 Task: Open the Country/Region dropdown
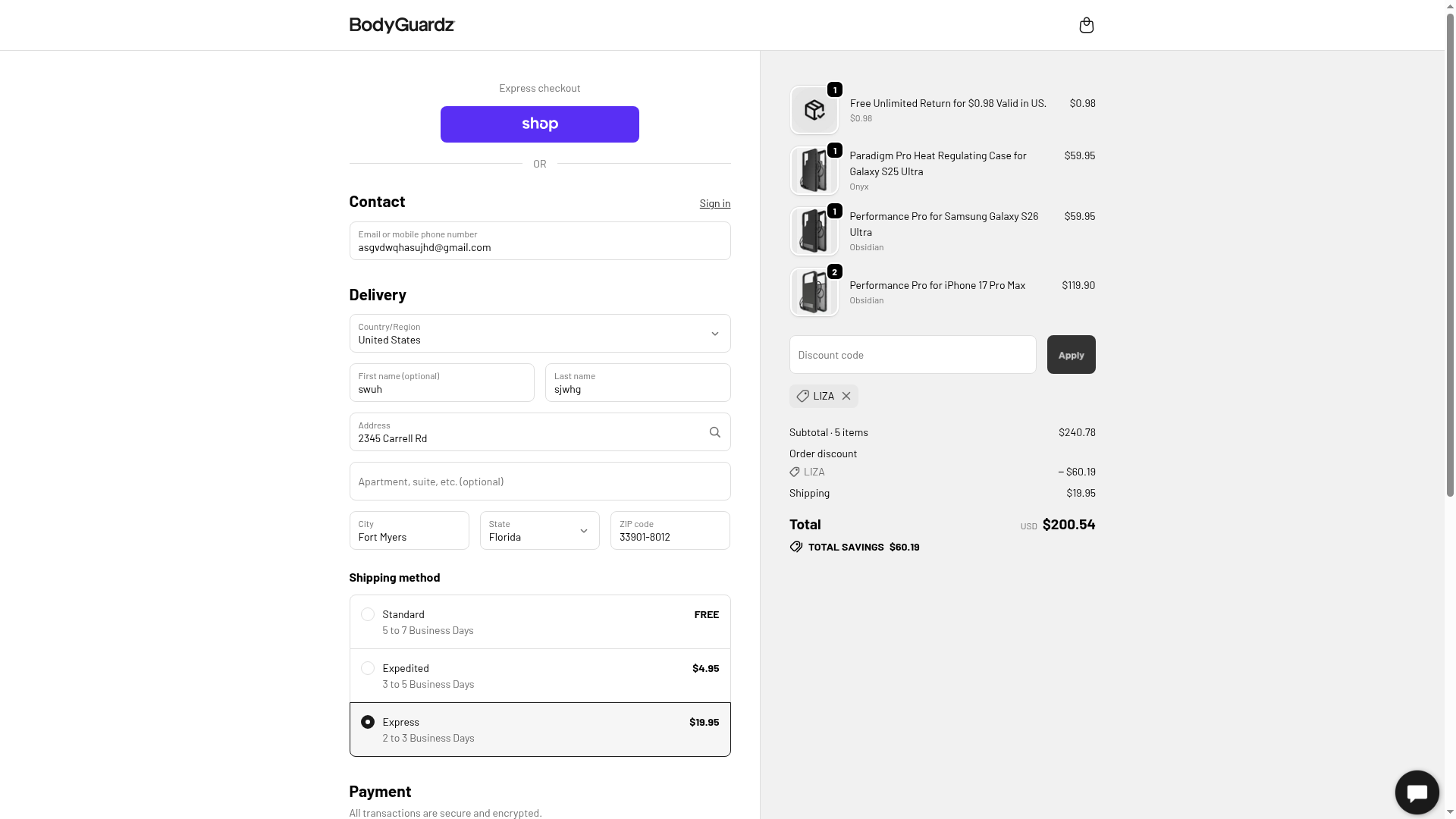539,334
